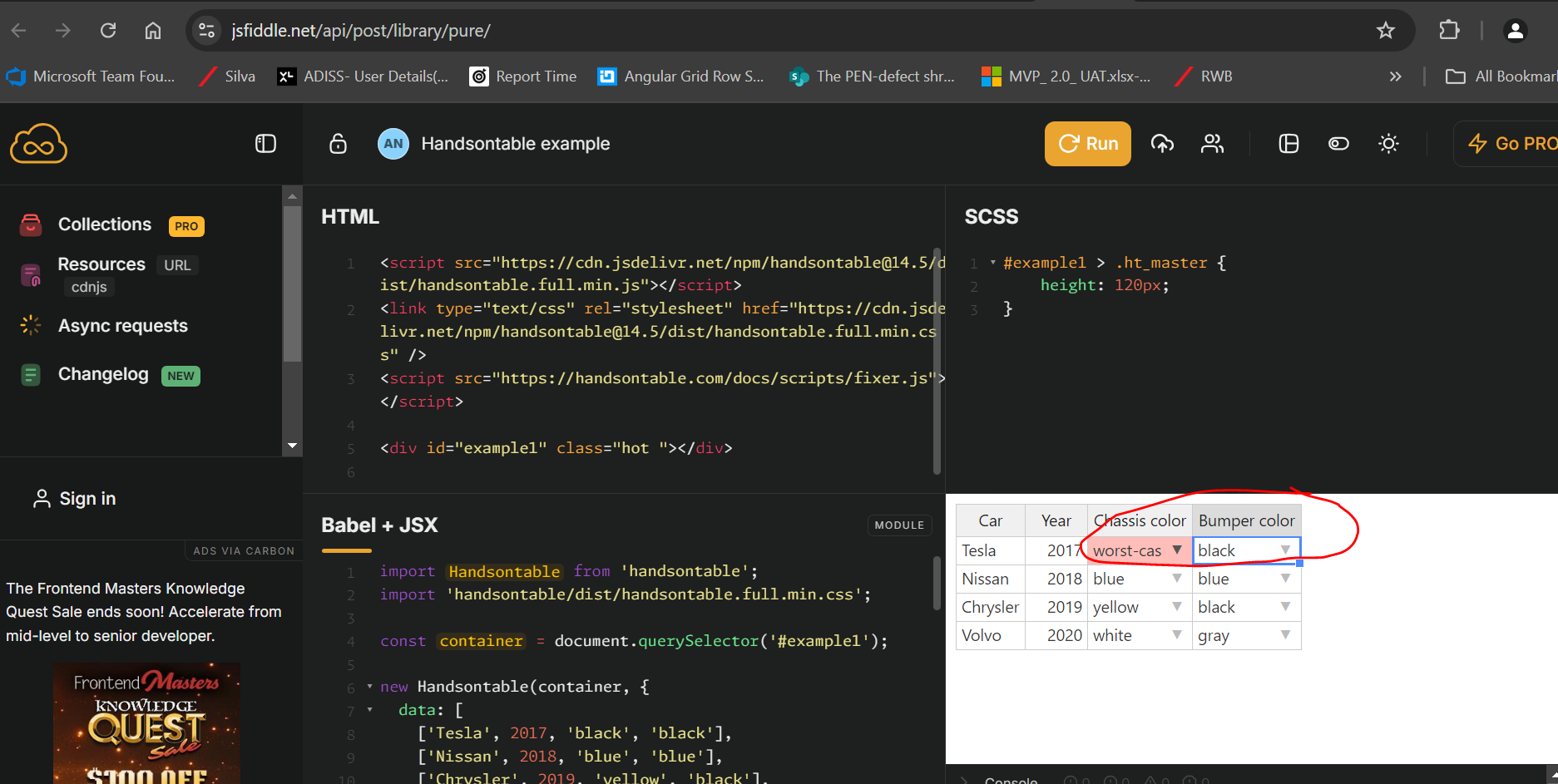The height and width of the screenshot is (784, 1558).
Task: Click the browser back arrow
Action: coord(19,31)
